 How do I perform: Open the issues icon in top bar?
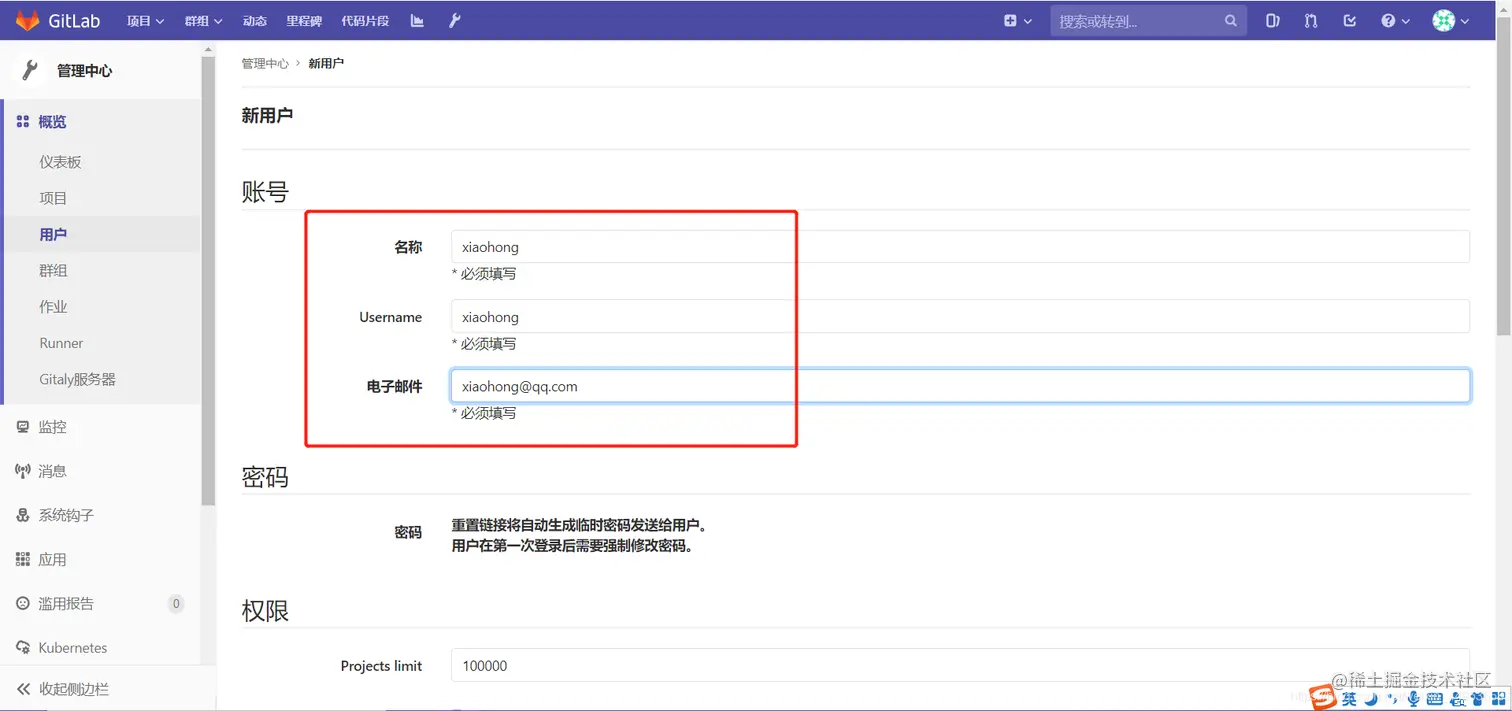point(1272,20)
